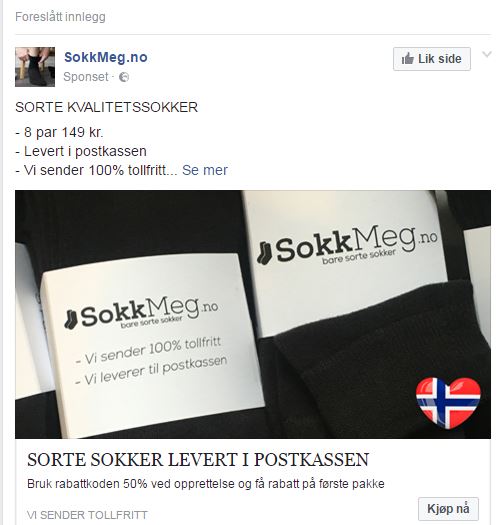Image resolution: width=498 pixels, height=525 pixels.
Task: Click the sock logo icon on right card
Action: tap(264, 253)
